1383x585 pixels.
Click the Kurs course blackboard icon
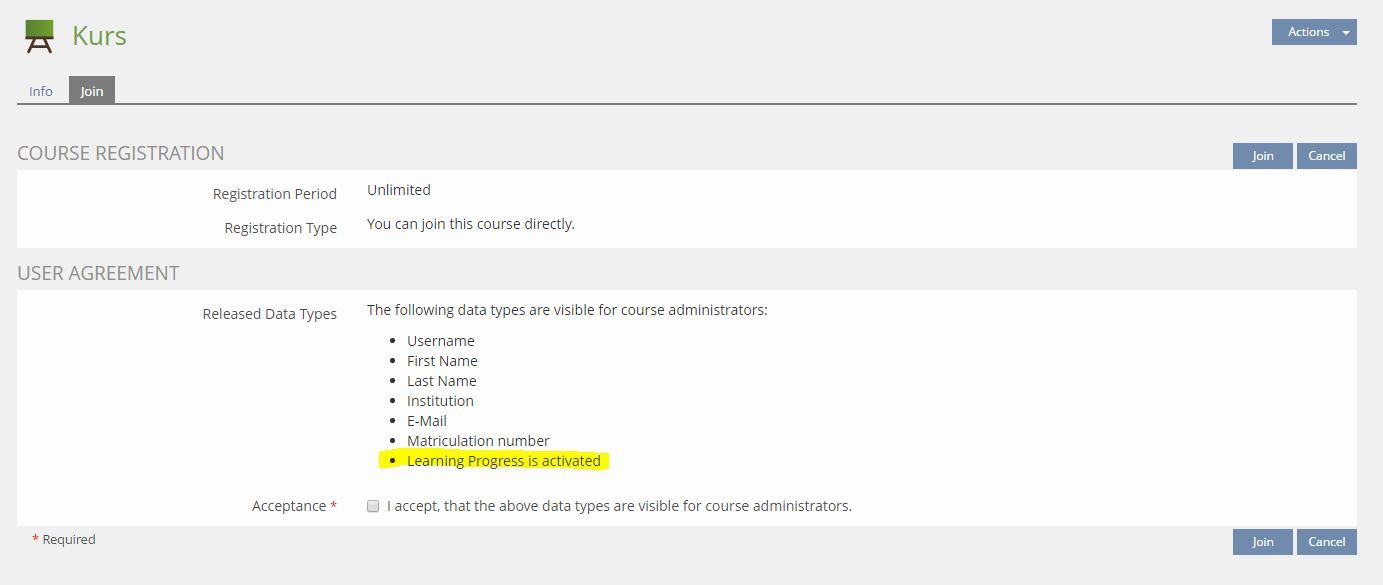(39, 36)
